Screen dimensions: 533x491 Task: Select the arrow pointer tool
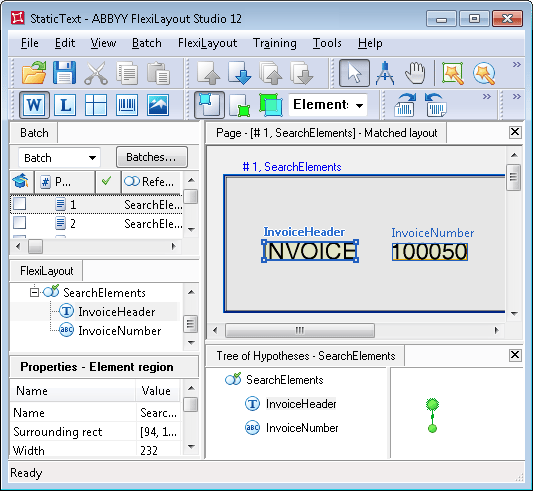pyautogui.click(x=355, y=73)
